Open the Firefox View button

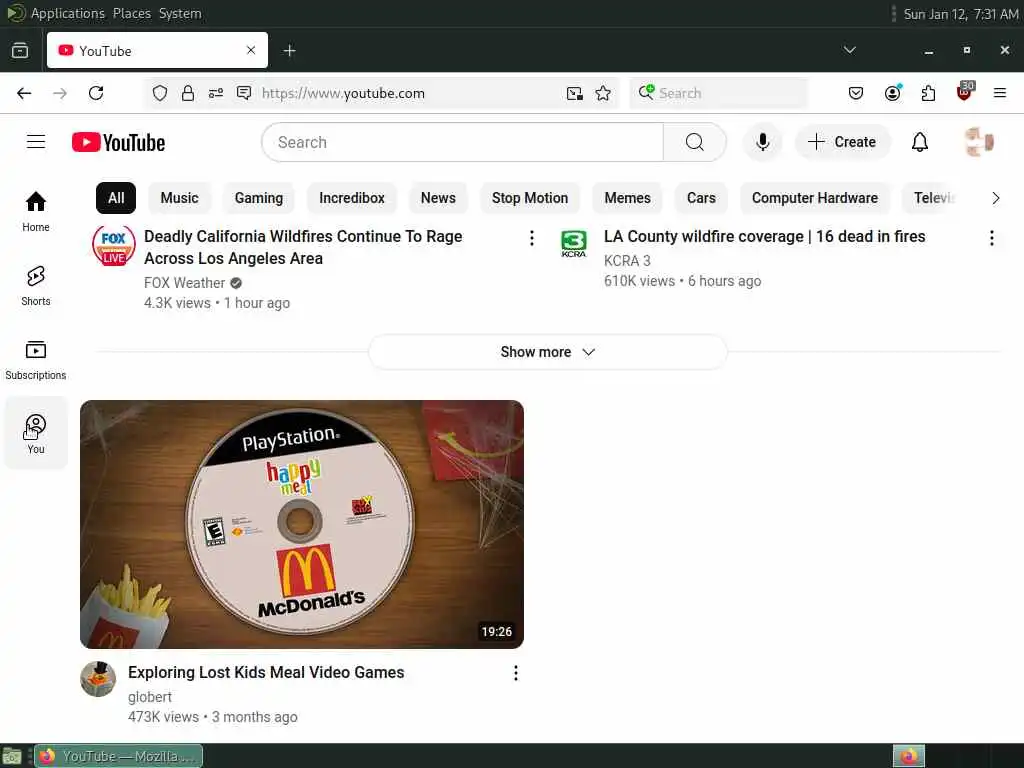tap(20, 50)
